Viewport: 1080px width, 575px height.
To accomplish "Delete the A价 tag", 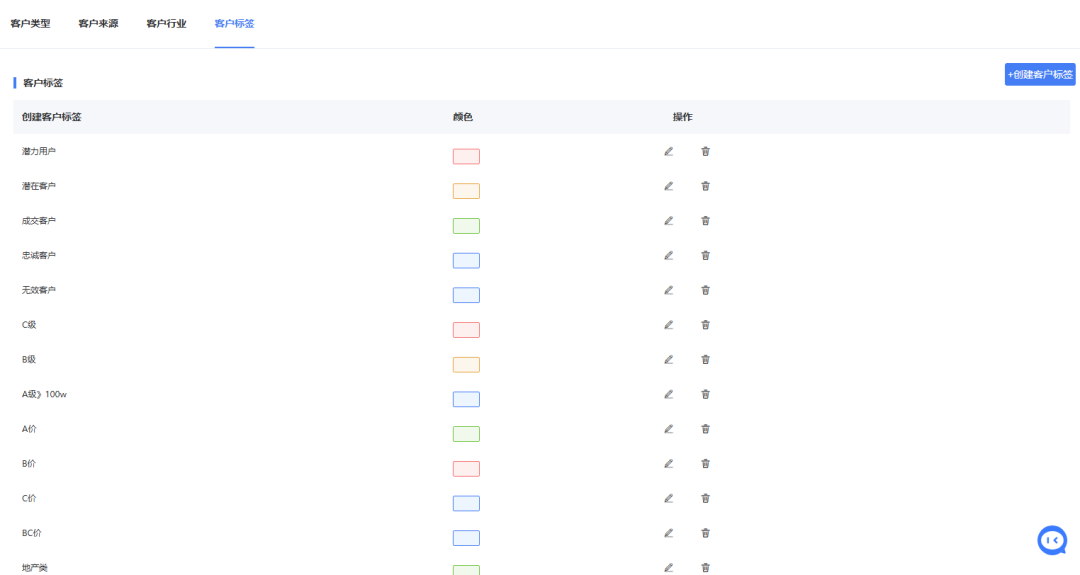I will click(705, 429).
